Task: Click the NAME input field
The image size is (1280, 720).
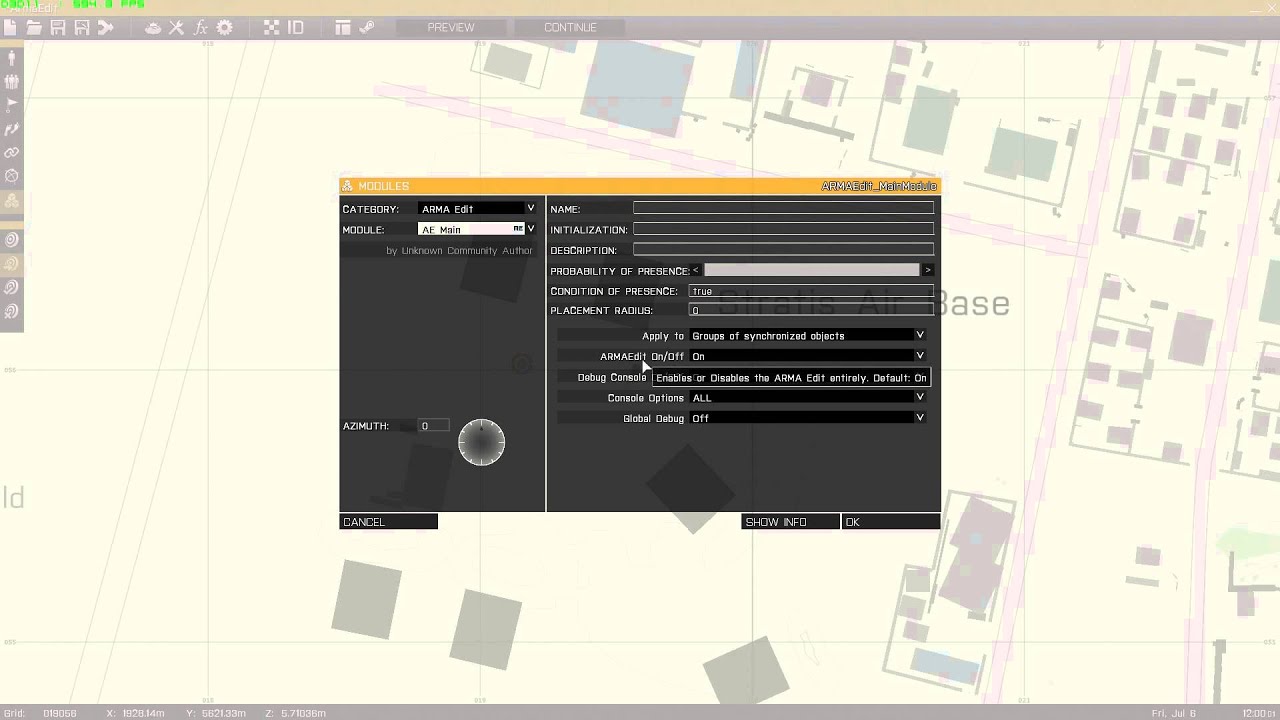Action: tap(783, 208)
